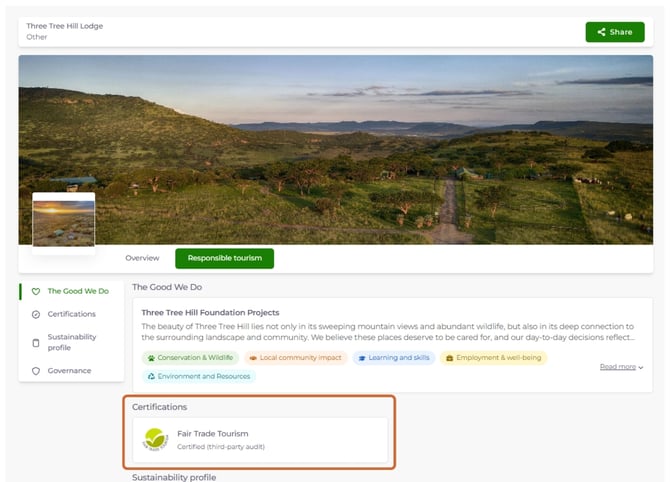Image resolution: width=670 pixels, height=482 pixels.
Task: Click the briefcase icon in Employment tag
Action: 449,358
